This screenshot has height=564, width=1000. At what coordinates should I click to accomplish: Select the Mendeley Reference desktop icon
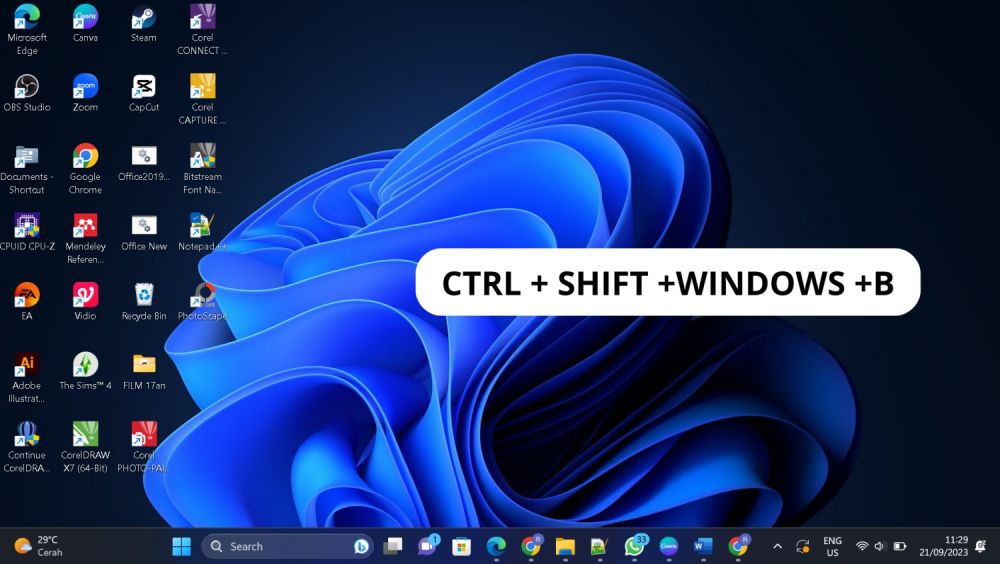pos(85,239)
